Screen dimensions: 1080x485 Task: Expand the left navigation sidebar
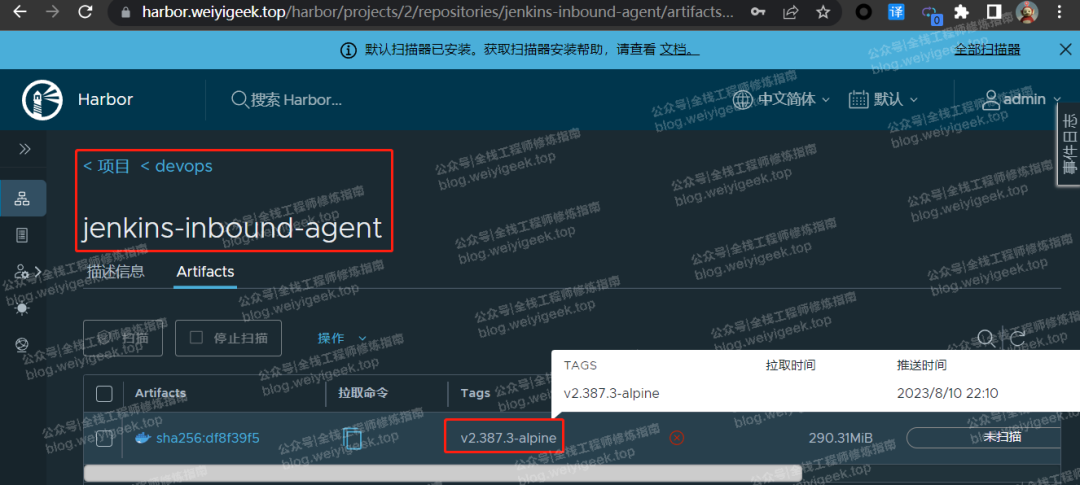tap(24, 149)
